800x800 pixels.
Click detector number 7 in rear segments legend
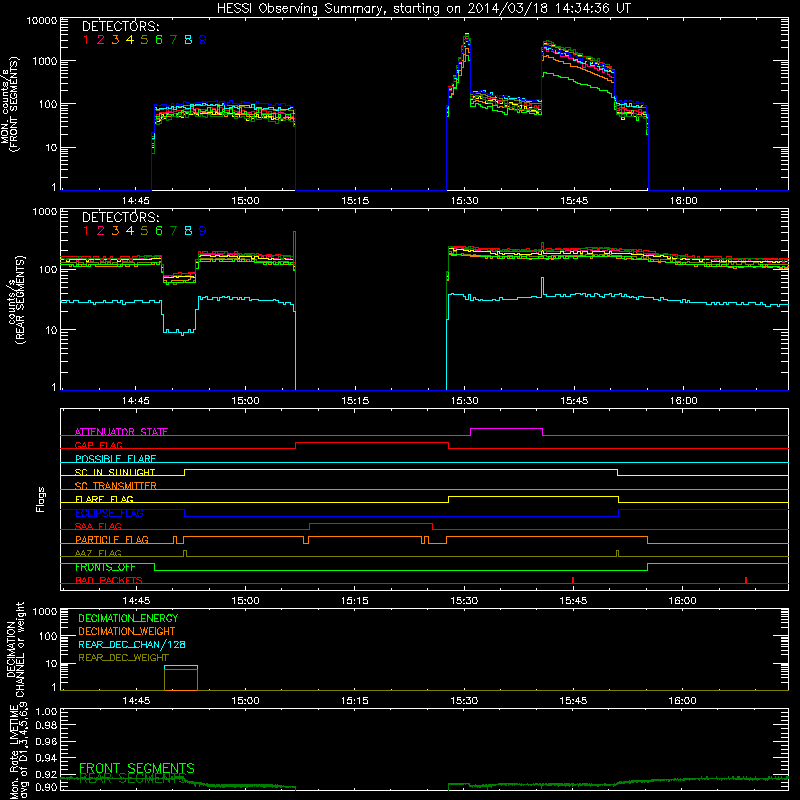coord(173,231)
